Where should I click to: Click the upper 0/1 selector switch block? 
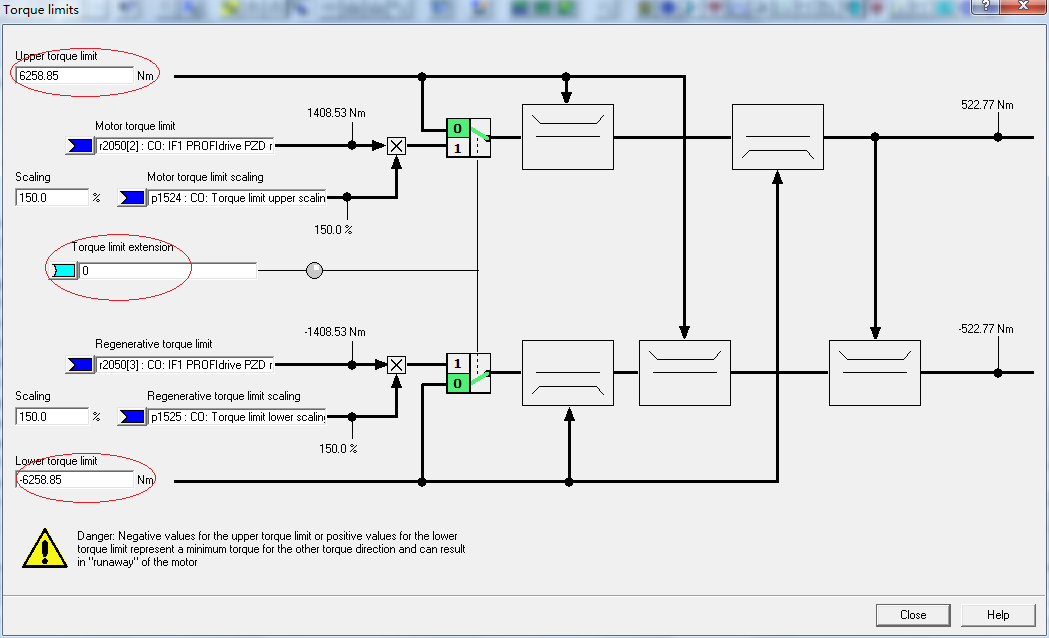[x=468, y=138]
